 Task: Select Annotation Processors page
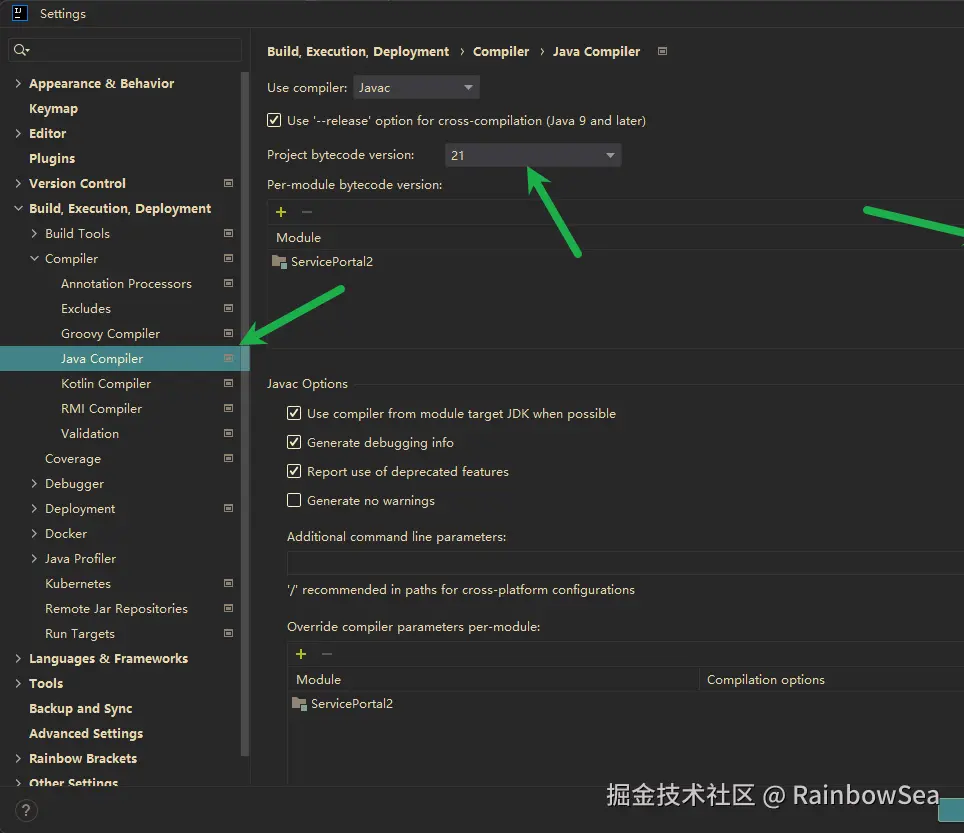tap(126, 283)
